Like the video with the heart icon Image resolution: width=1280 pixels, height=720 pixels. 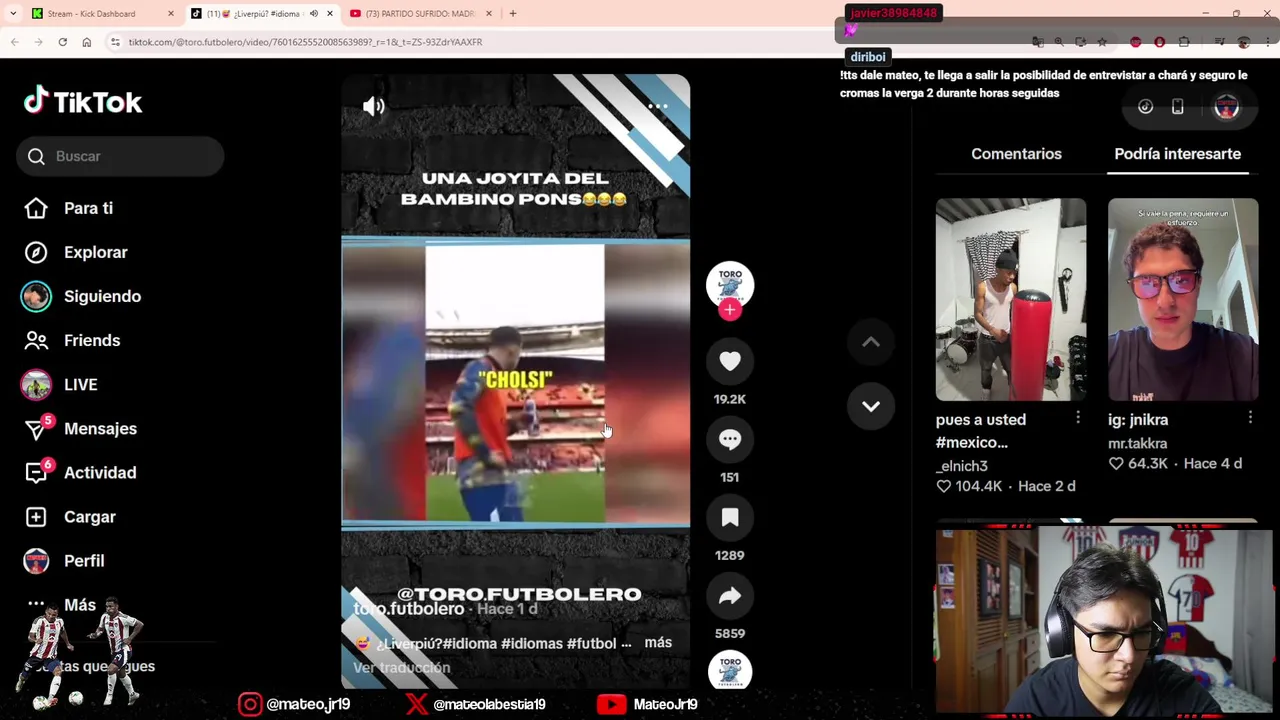[730, 361]
